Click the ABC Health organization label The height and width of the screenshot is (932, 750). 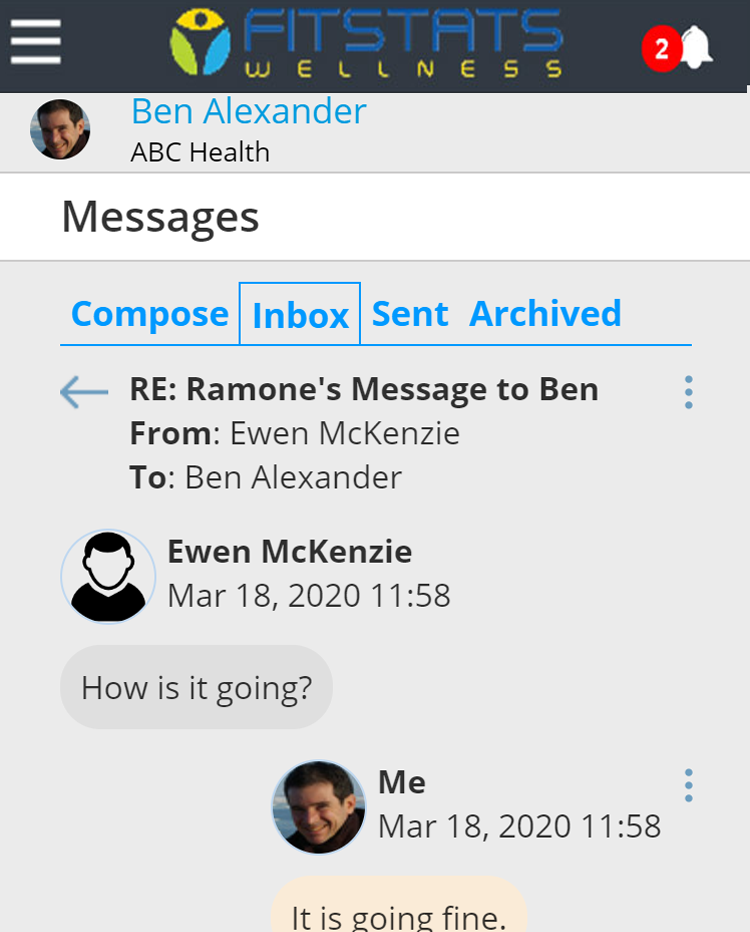click(x=200, y=152)
